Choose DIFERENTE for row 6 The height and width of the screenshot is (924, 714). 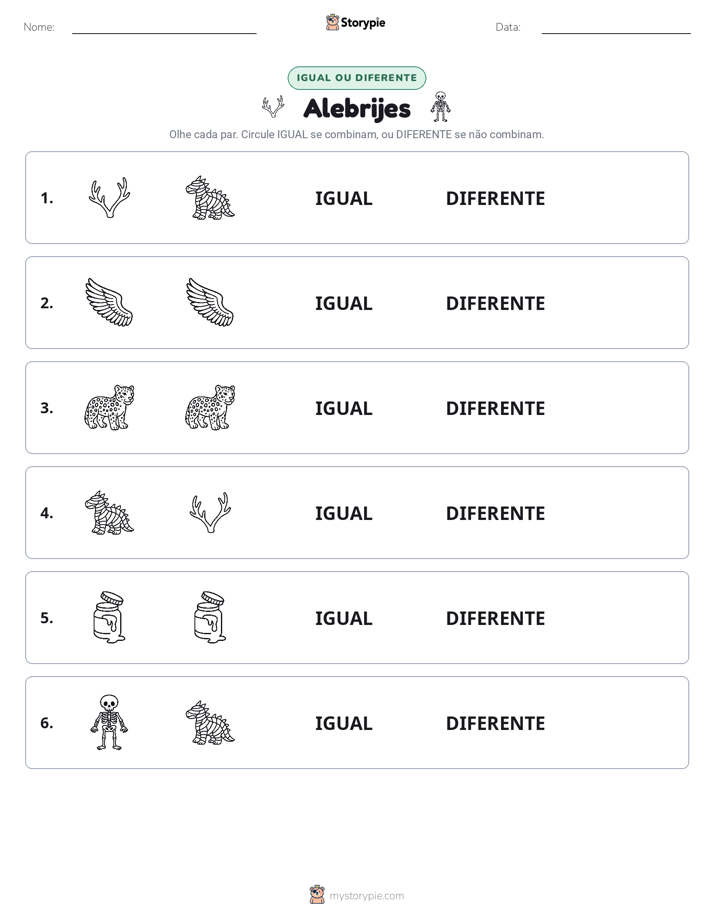click(x=495, y=723)
